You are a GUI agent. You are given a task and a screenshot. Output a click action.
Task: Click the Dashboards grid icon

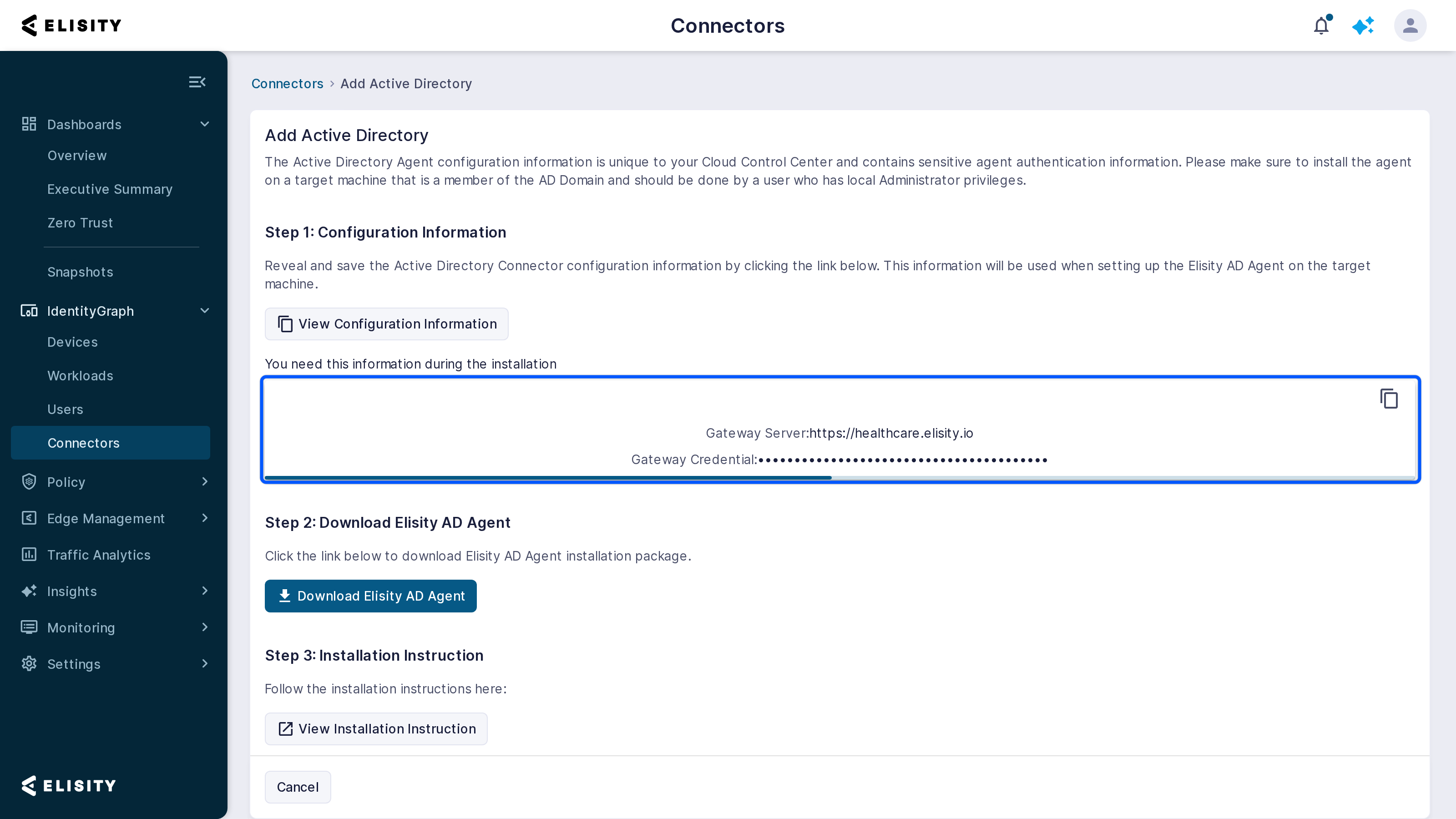click(x=29, y=124)
